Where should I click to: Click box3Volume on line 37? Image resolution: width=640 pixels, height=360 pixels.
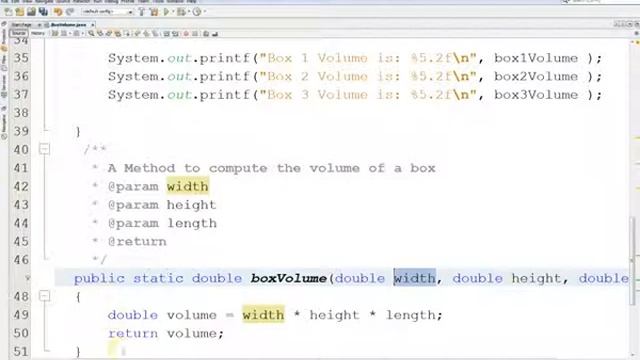536,95
